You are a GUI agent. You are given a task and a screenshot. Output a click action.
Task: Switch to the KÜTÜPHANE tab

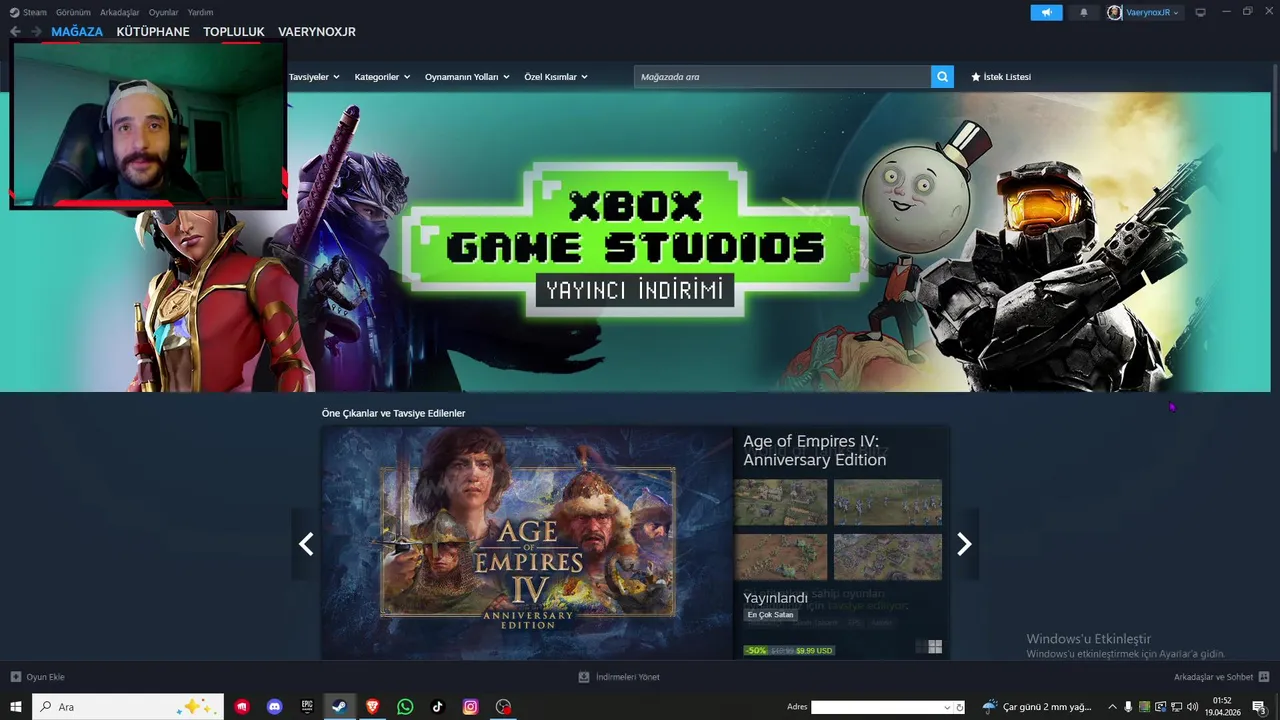pos(153,32)
